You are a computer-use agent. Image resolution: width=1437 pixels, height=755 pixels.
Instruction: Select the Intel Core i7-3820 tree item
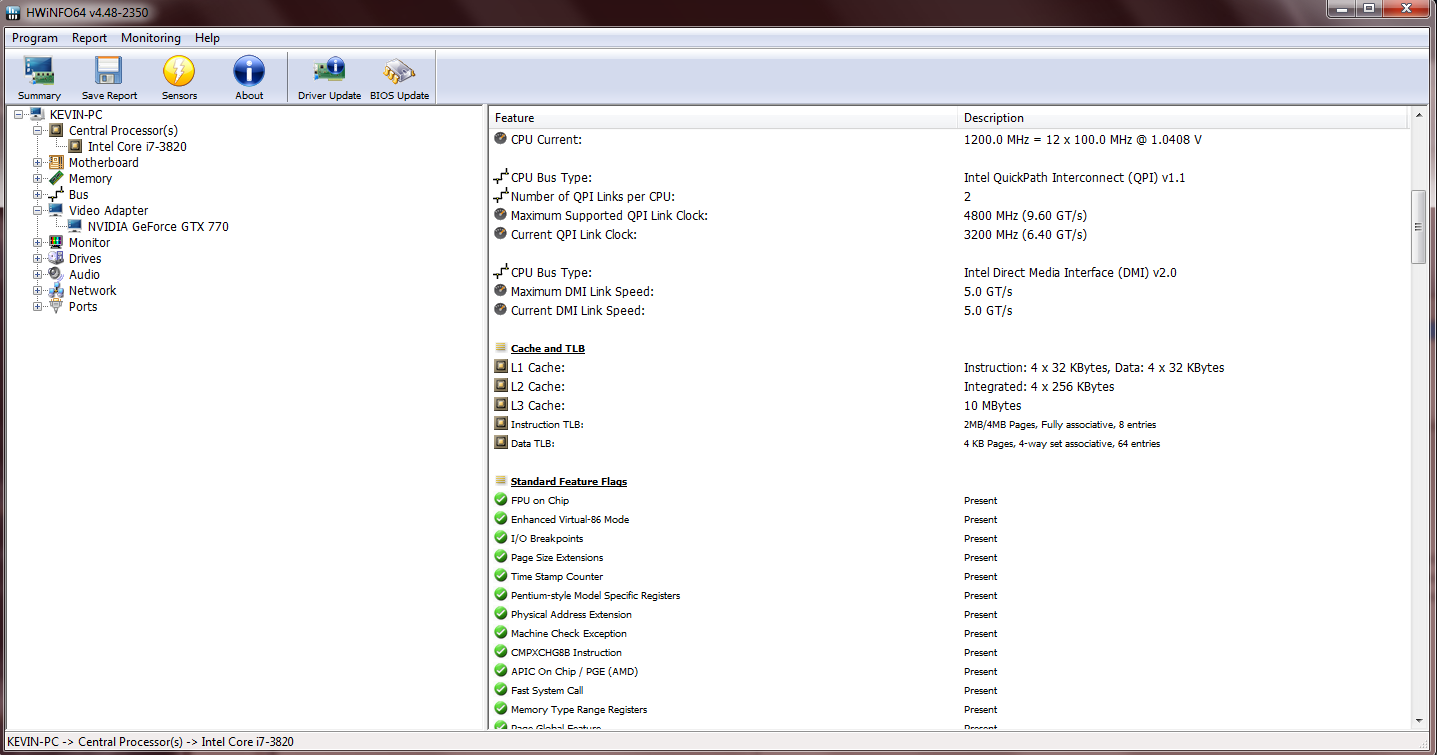(137, 147)
